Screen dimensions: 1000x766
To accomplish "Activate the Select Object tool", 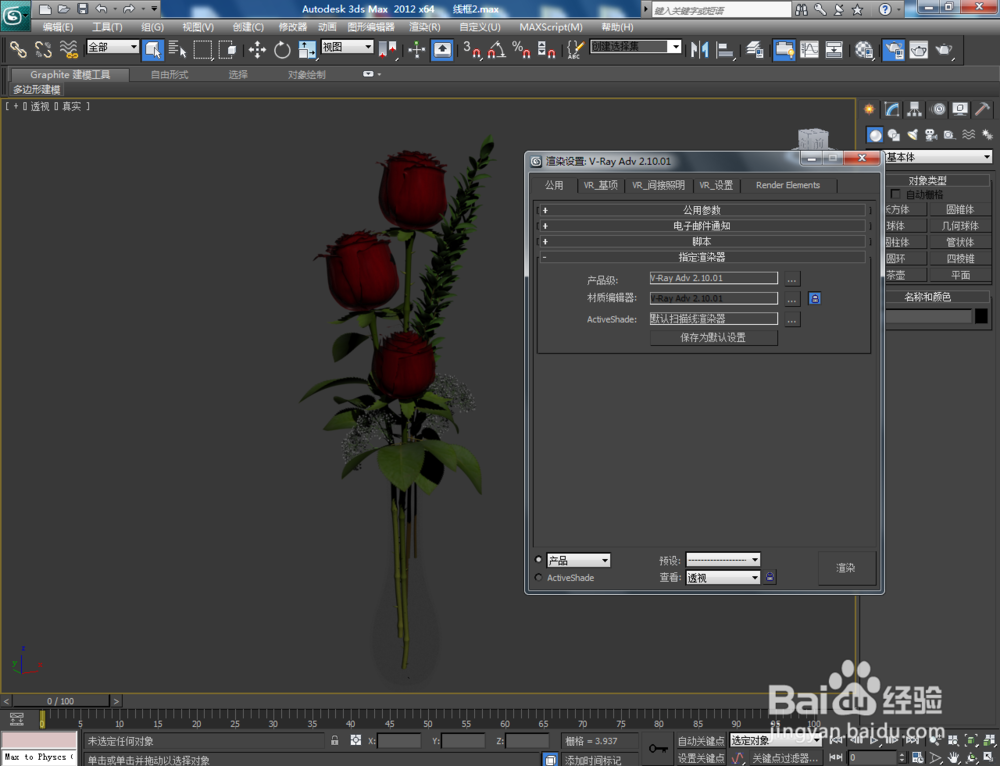I will [153, 49].
